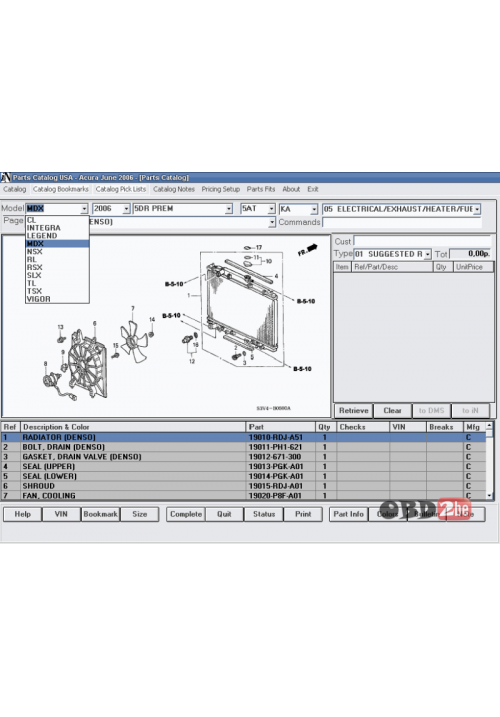Click the Cust text field

point(422,241)
